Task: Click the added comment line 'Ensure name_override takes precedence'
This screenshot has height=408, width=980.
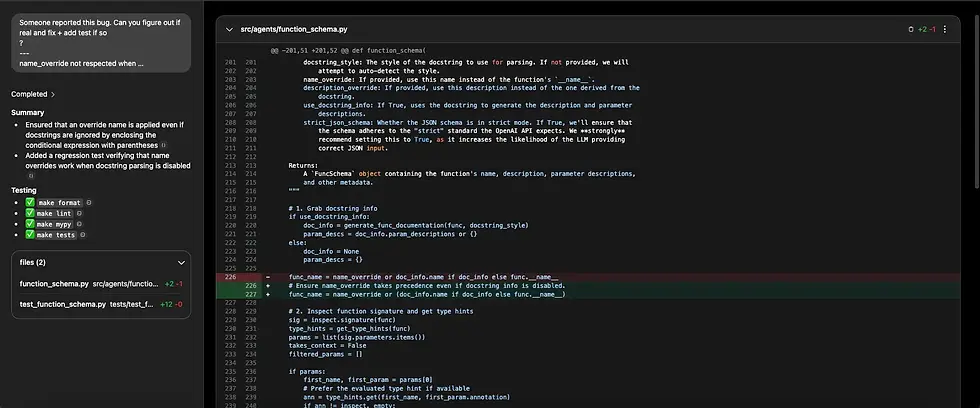Action: click(x=588, y=286)
